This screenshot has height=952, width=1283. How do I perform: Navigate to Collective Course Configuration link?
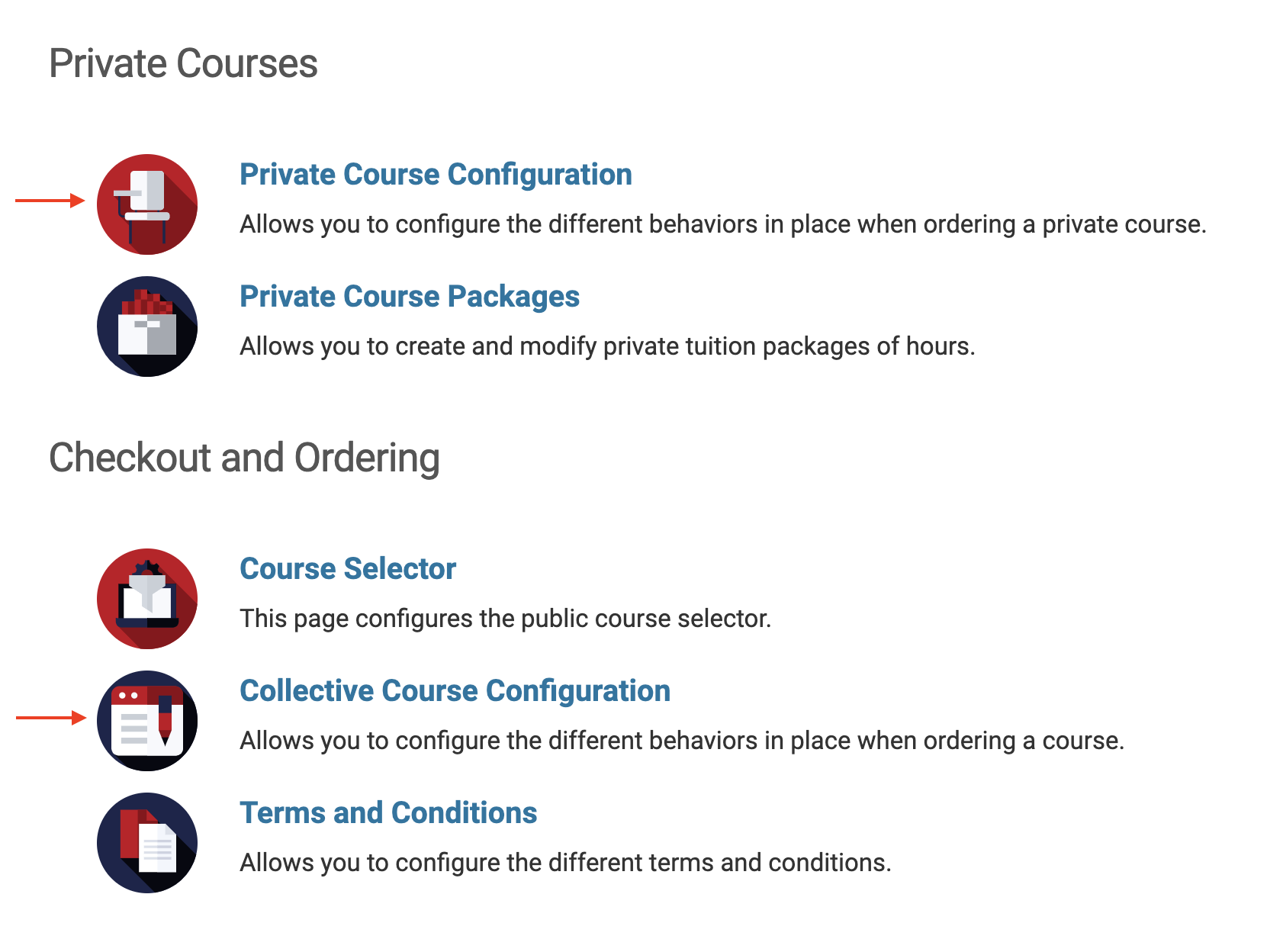click(455, 691)
